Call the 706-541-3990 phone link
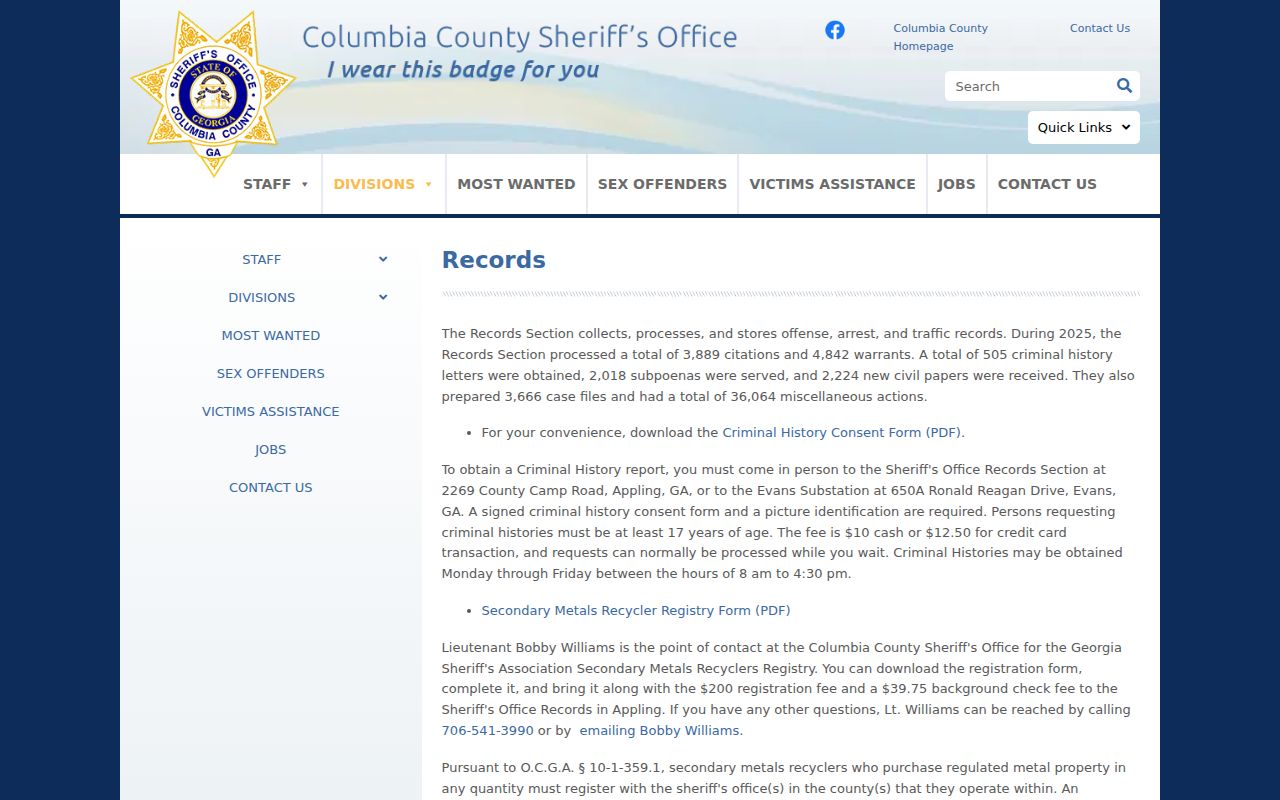 pyautogui.click(x=488, y=731)
